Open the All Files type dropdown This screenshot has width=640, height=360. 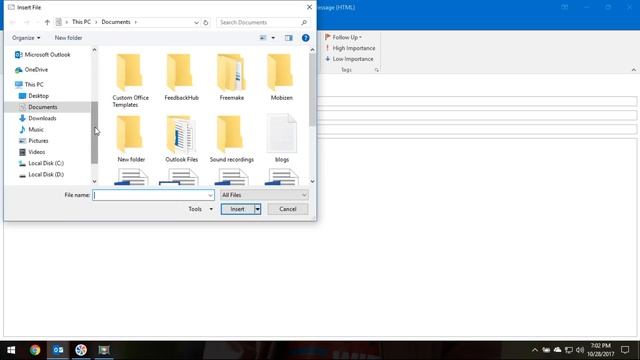click(x=264, y=195)
